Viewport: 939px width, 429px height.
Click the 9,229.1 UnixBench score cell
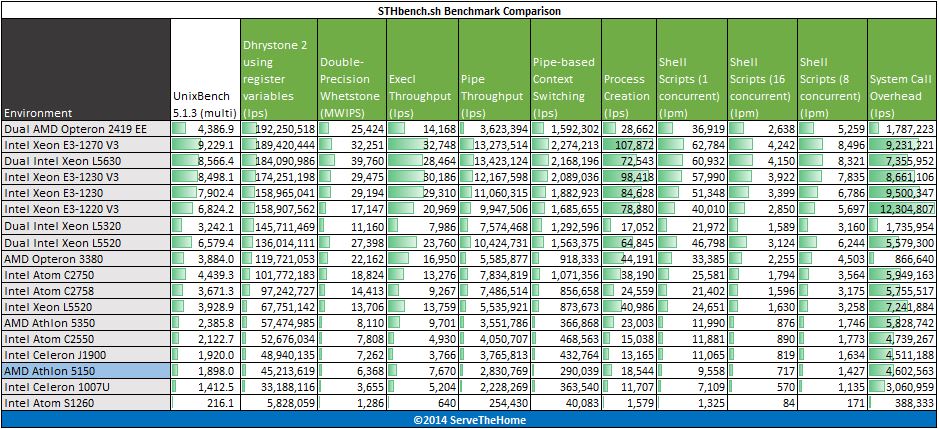tap(205, 144)
